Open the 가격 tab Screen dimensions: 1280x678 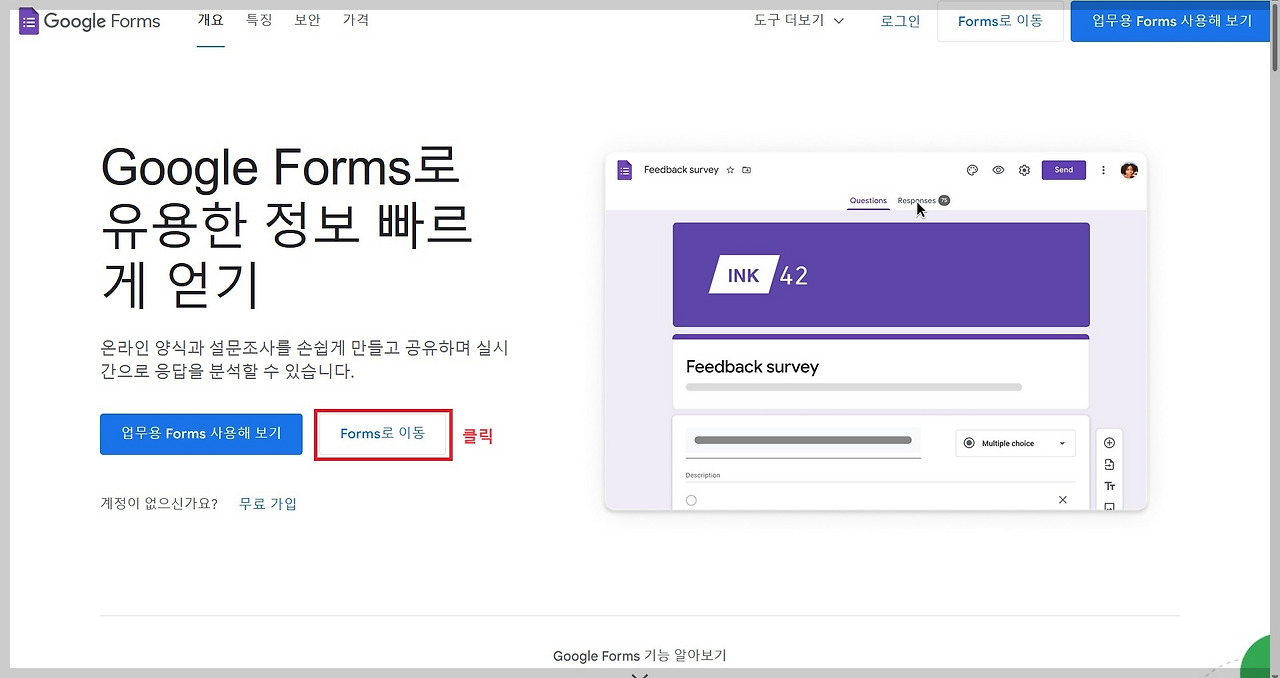(356, 20)
